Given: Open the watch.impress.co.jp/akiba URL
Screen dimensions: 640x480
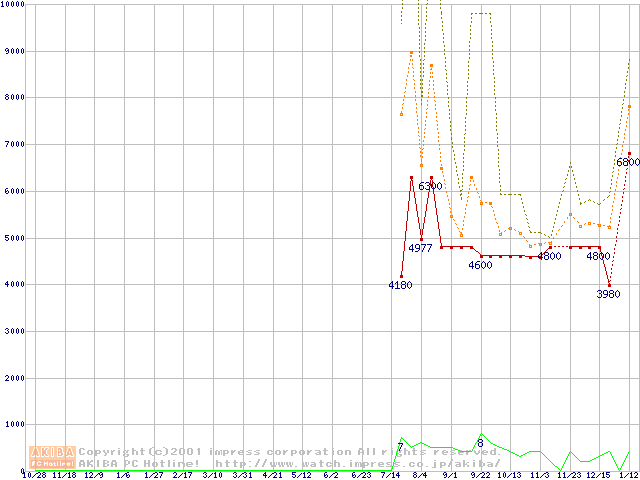Looking at the screenshot, I should click(x=356, y=463).
